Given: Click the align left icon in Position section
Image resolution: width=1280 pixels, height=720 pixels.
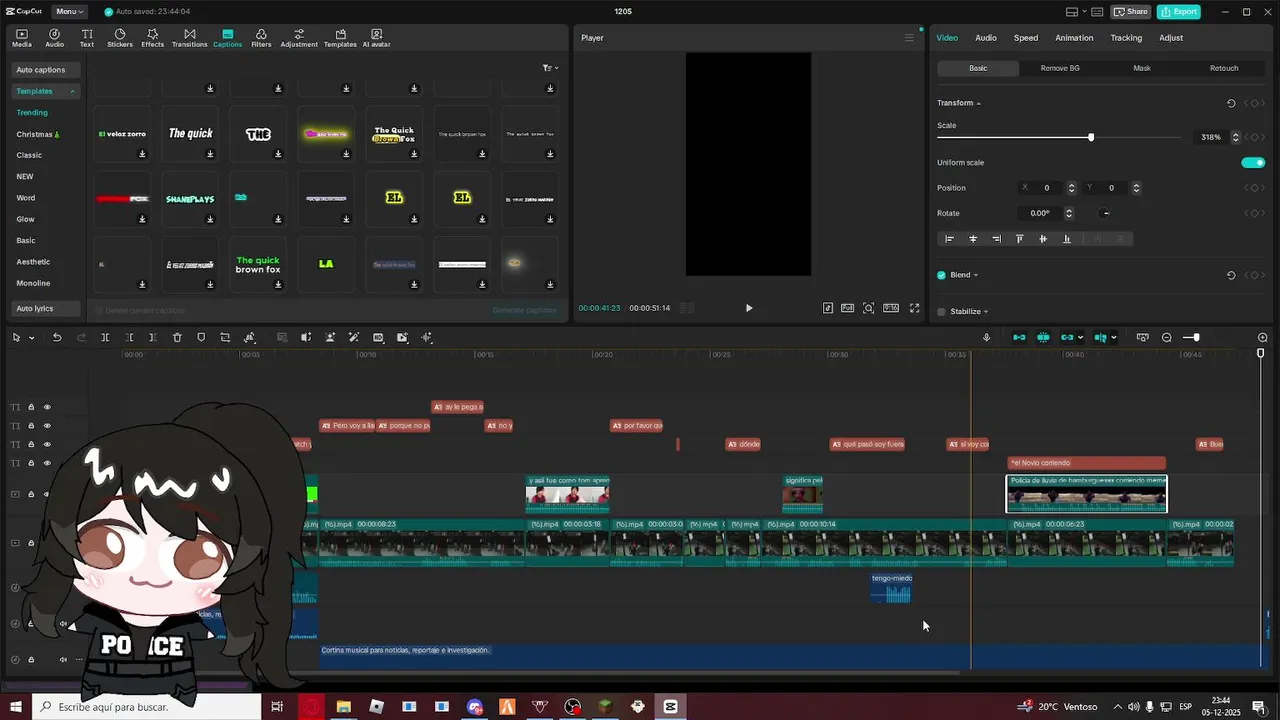Looking at the screenshot, I should coord(950,239).
